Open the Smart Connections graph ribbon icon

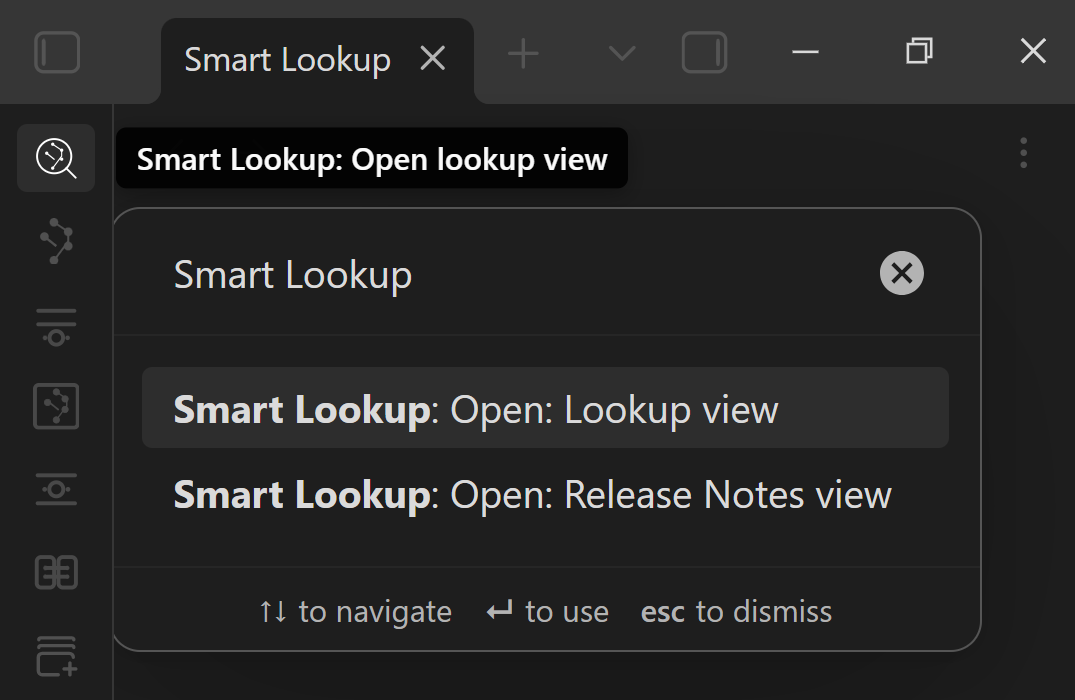pos(56,241)
